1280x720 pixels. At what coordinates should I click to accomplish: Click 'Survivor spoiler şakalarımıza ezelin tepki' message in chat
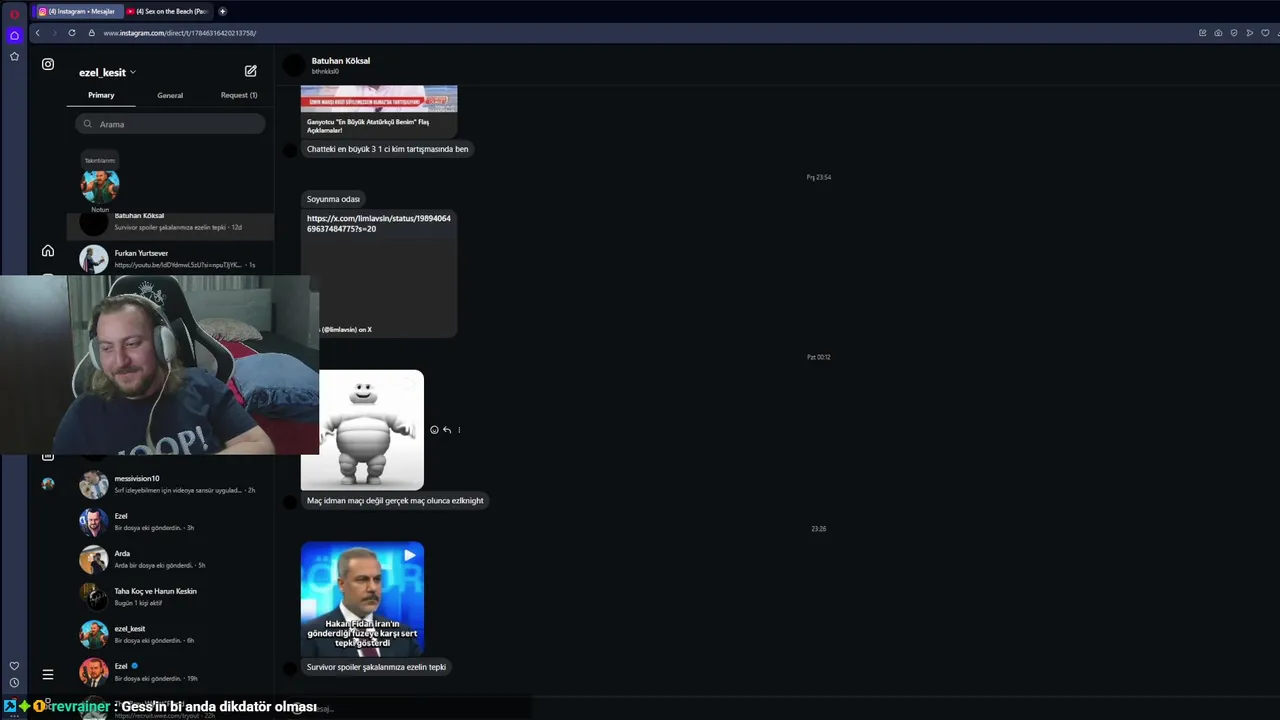[376, 667]
